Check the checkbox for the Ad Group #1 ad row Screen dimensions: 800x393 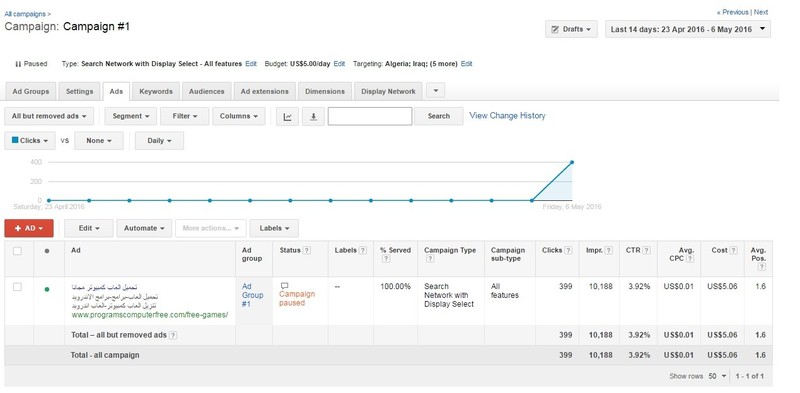click(17, 287)
